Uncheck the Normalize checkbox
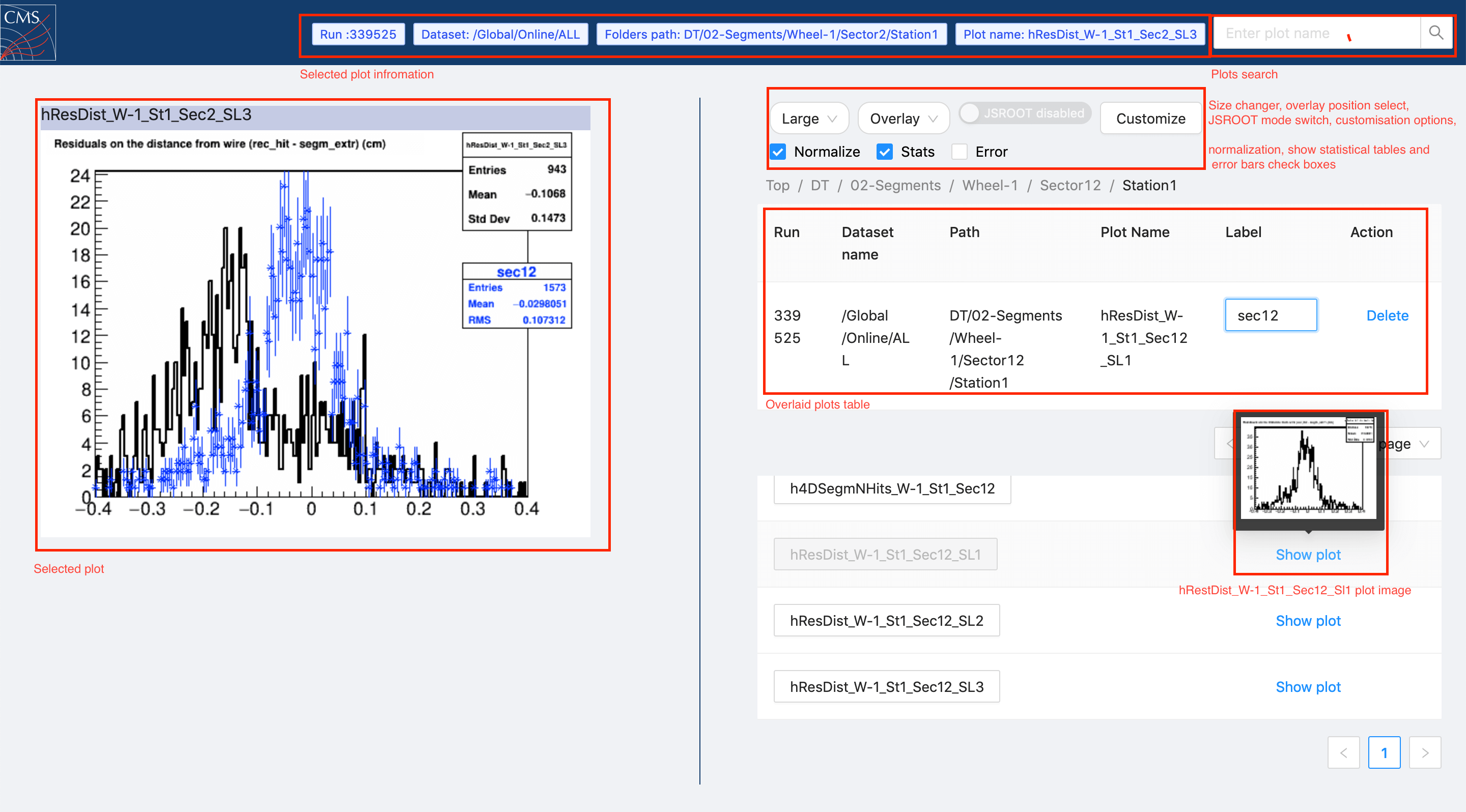 [778, 152]
